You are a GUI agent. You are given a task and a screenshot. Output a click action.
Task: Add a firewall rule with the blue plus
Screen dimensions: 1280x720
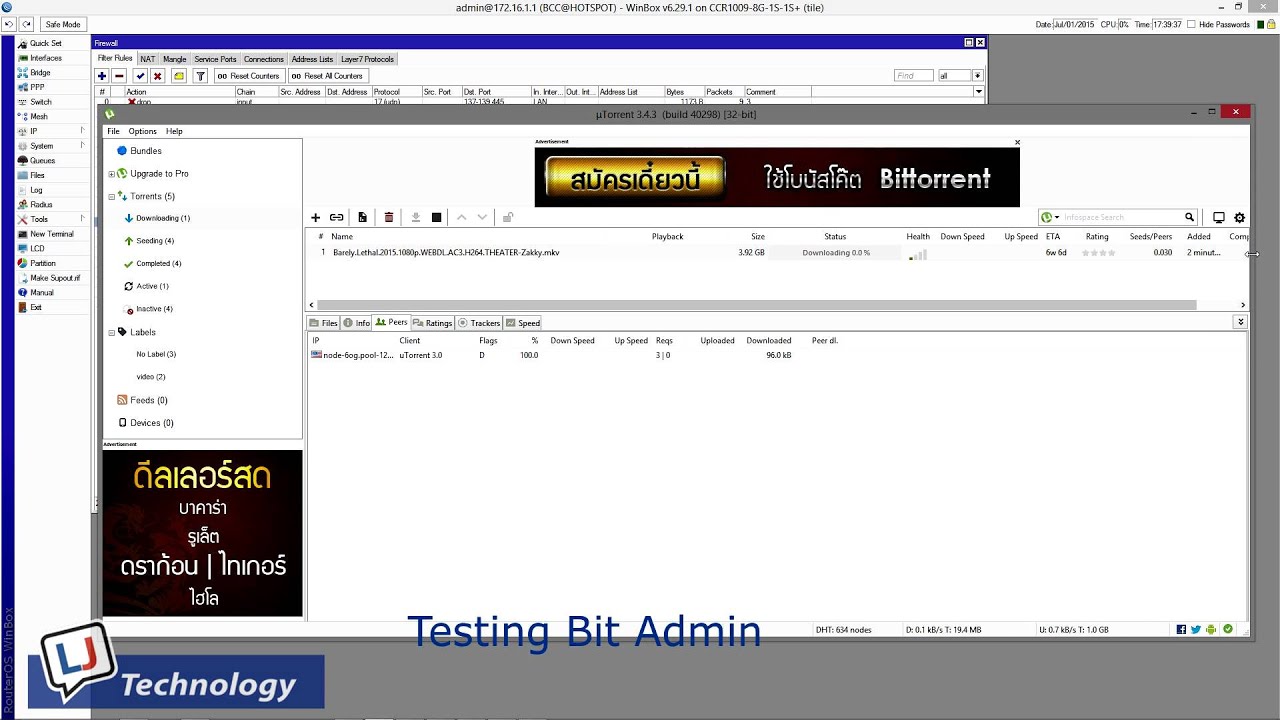pos(102,76)
